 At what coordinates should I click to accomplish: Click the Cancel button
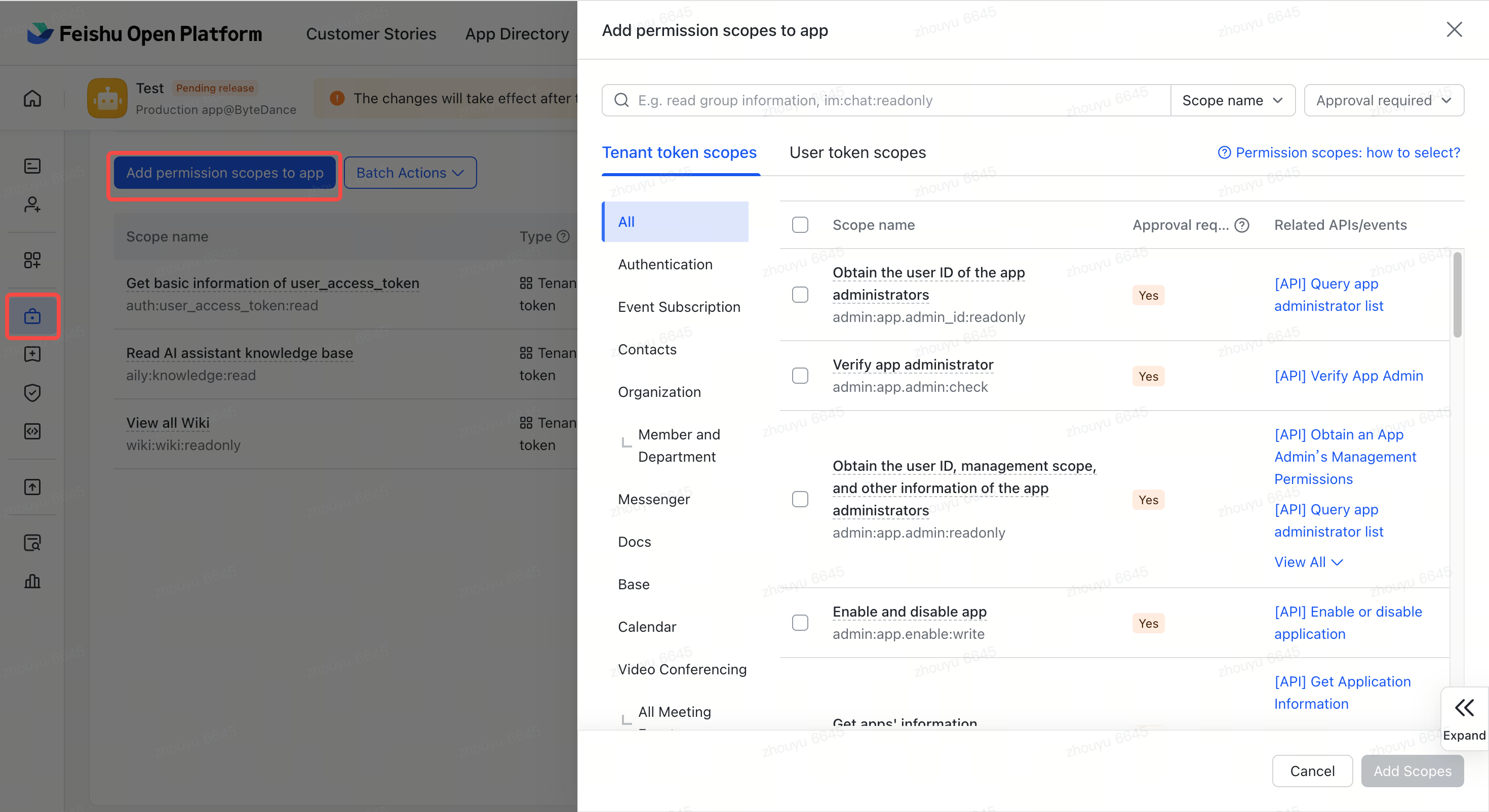(1312, 771)
